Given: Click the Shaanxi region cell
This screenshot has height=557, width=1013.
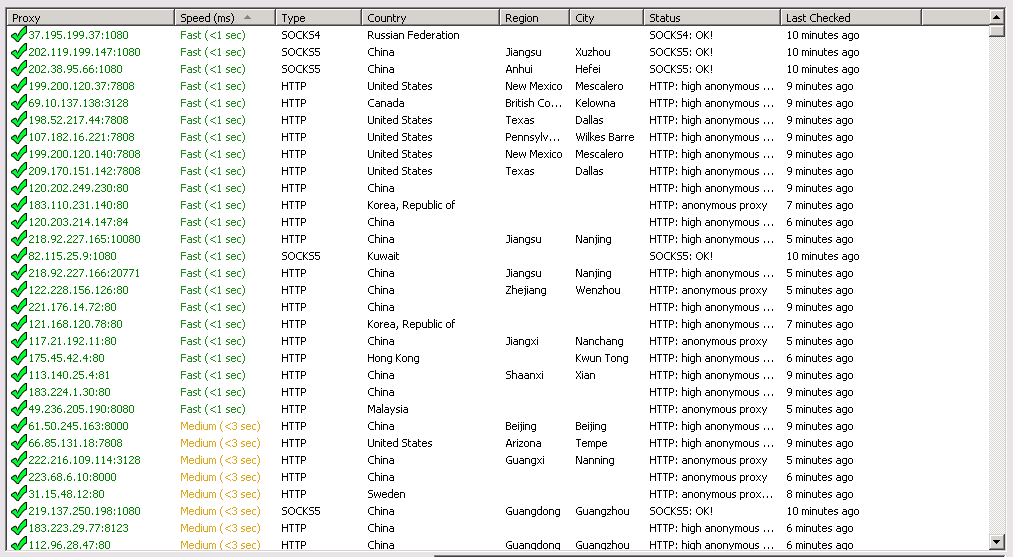Looking at the screenshot, I should click(x=524, y=375).
